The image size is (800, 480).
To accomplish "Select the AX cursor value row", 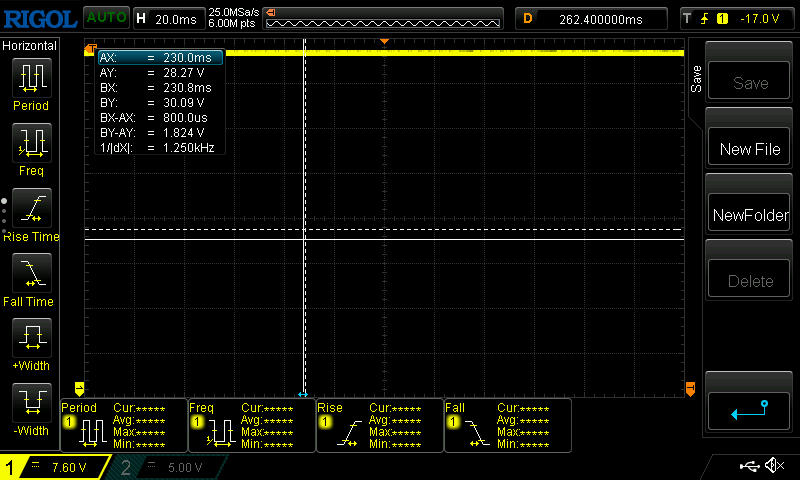I will pos(159,58).
